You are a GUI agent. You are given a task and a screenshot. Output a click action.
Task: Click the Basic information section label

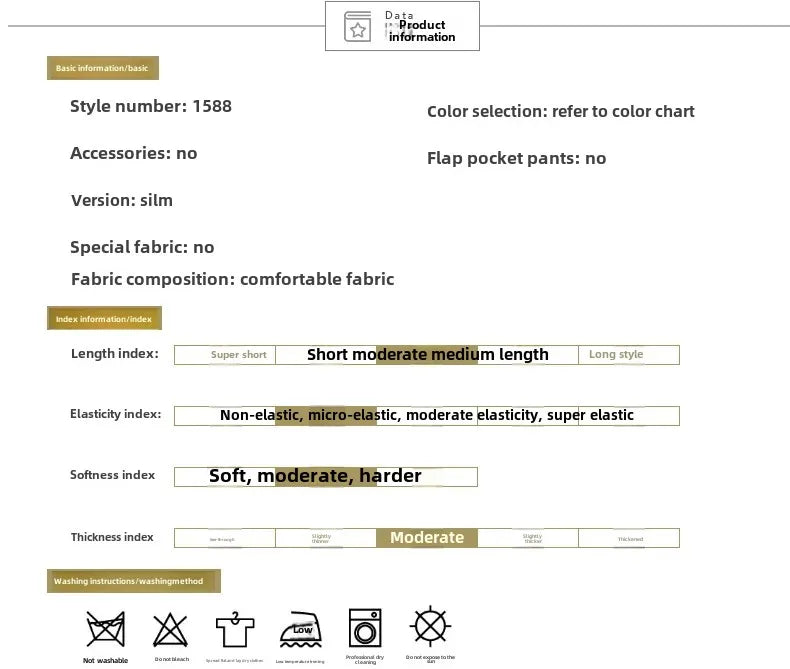click(x=103, y=68)
